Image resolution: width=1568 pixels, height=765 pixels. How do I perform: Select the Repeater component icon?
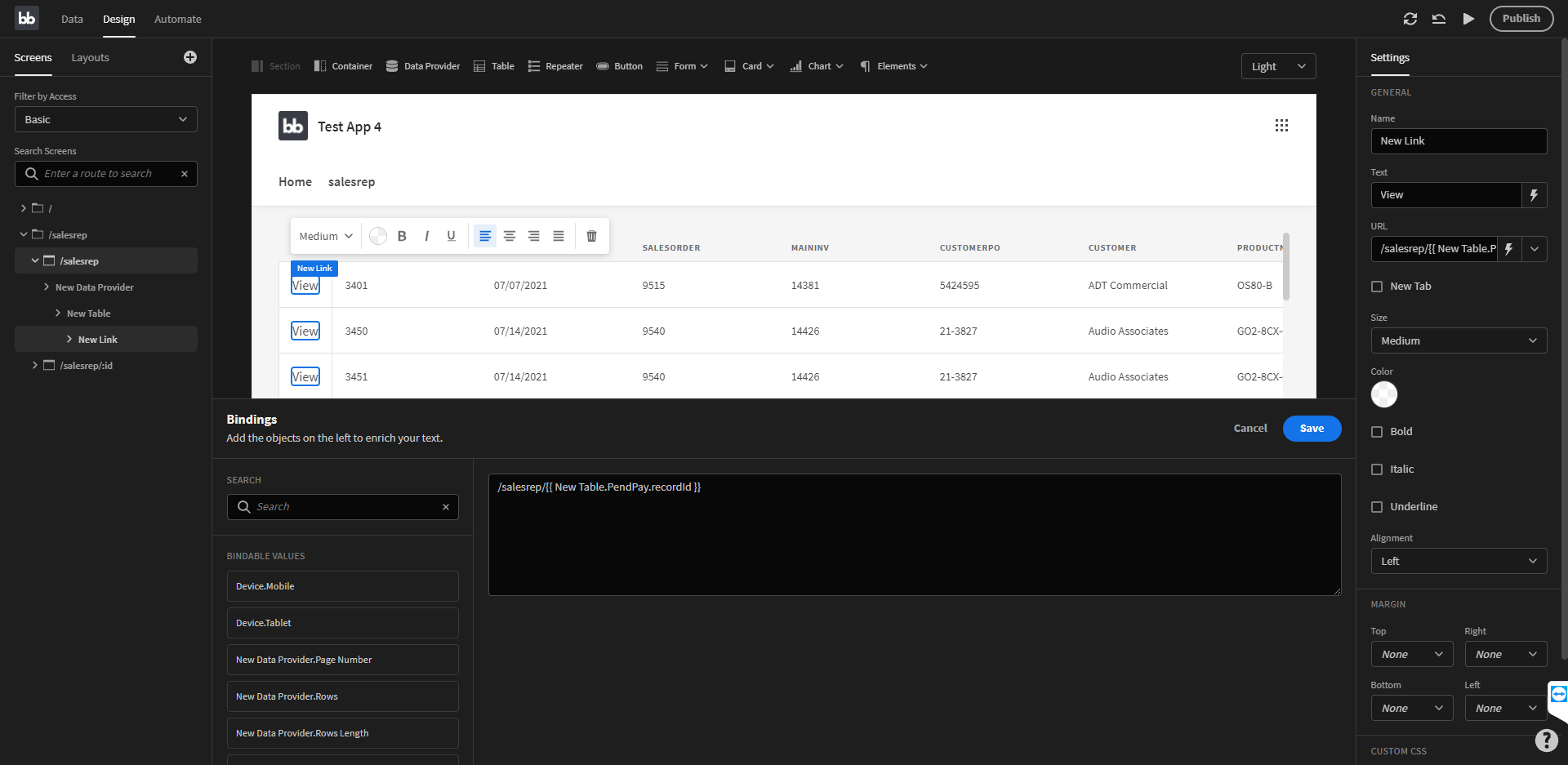tap(533, 66)
